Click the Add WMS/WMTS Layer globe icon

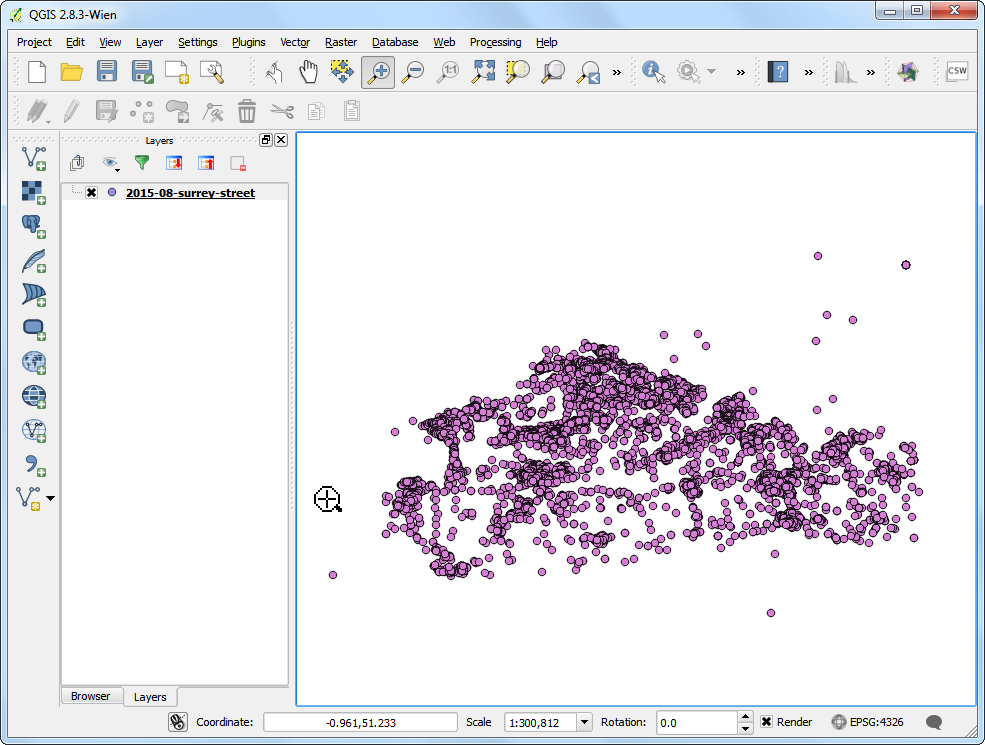pos(34,362)
